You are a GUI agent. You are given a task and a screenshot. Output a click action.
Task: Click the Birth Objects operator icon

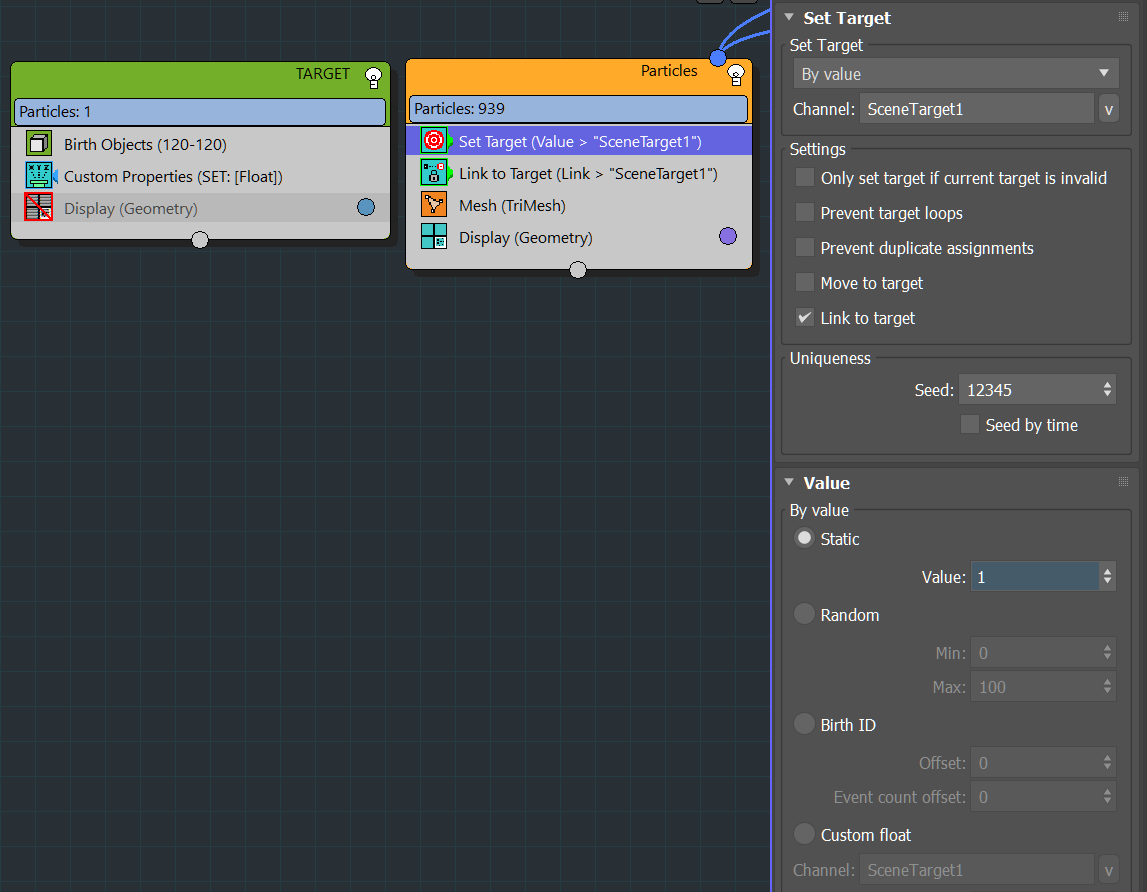[x=39, y=145]
